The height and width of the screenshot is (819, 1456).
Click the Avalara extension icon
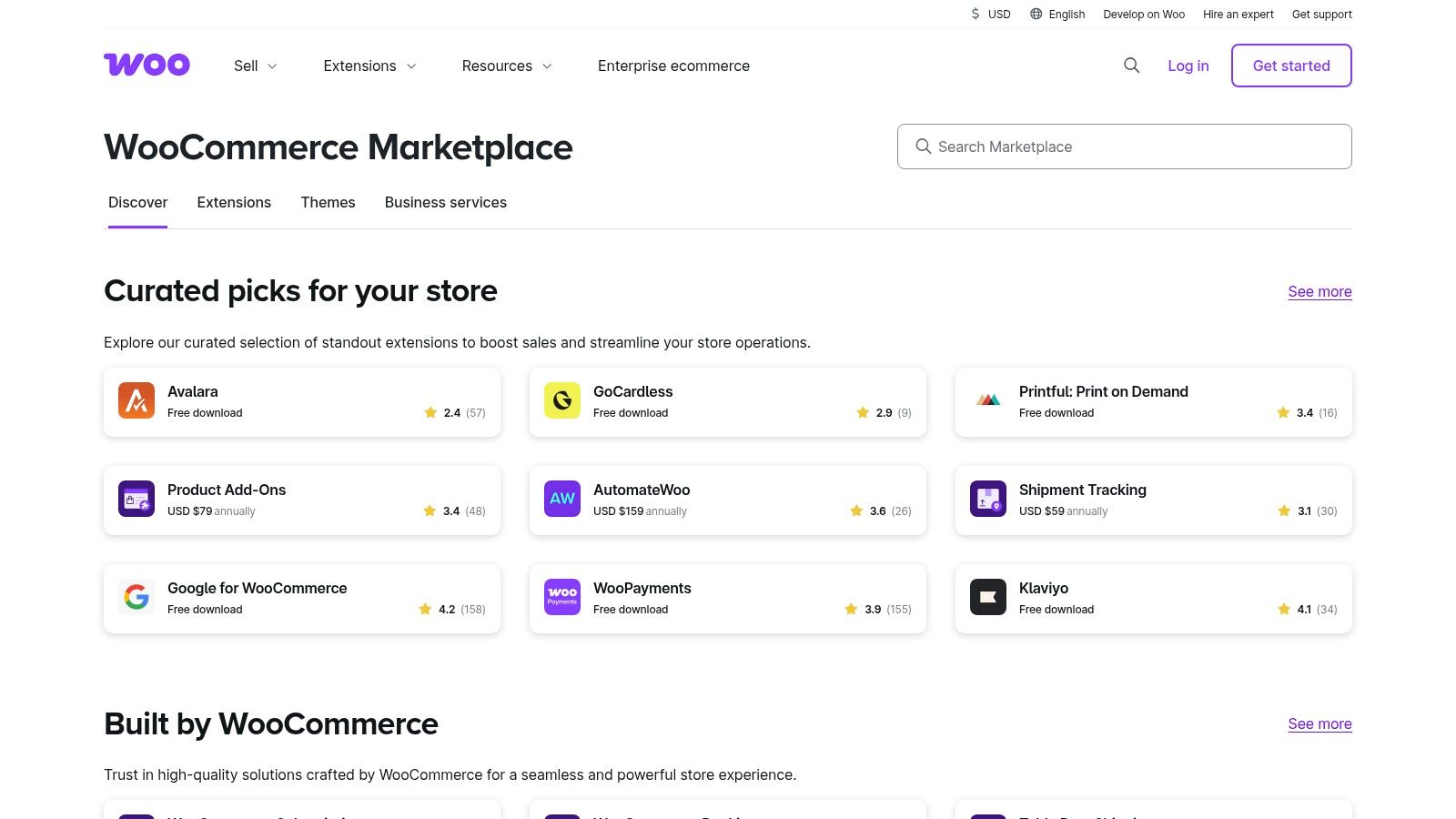(x=136, y=400)
